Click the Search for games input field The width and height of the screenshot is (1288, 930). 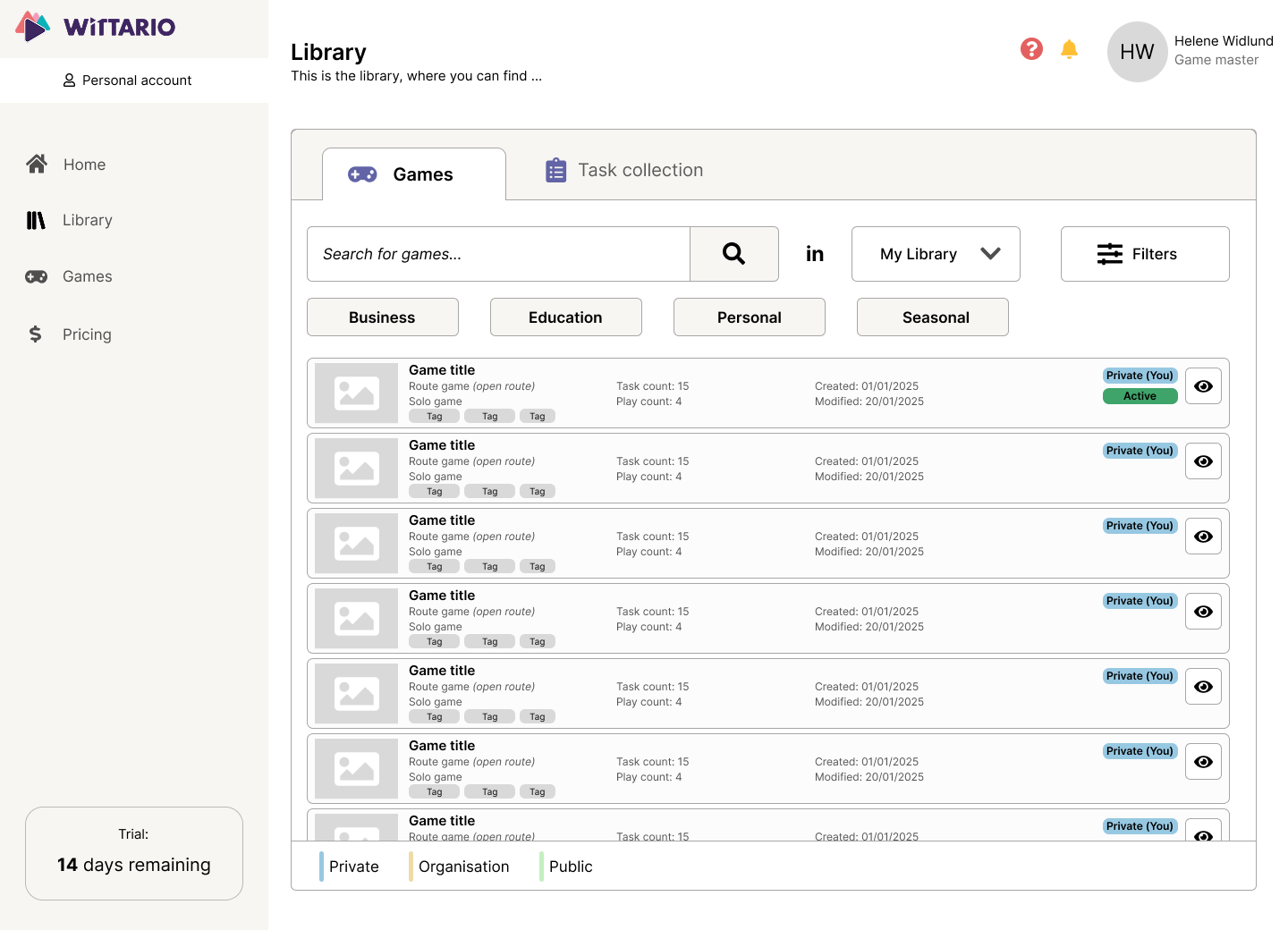click(497, 254)
